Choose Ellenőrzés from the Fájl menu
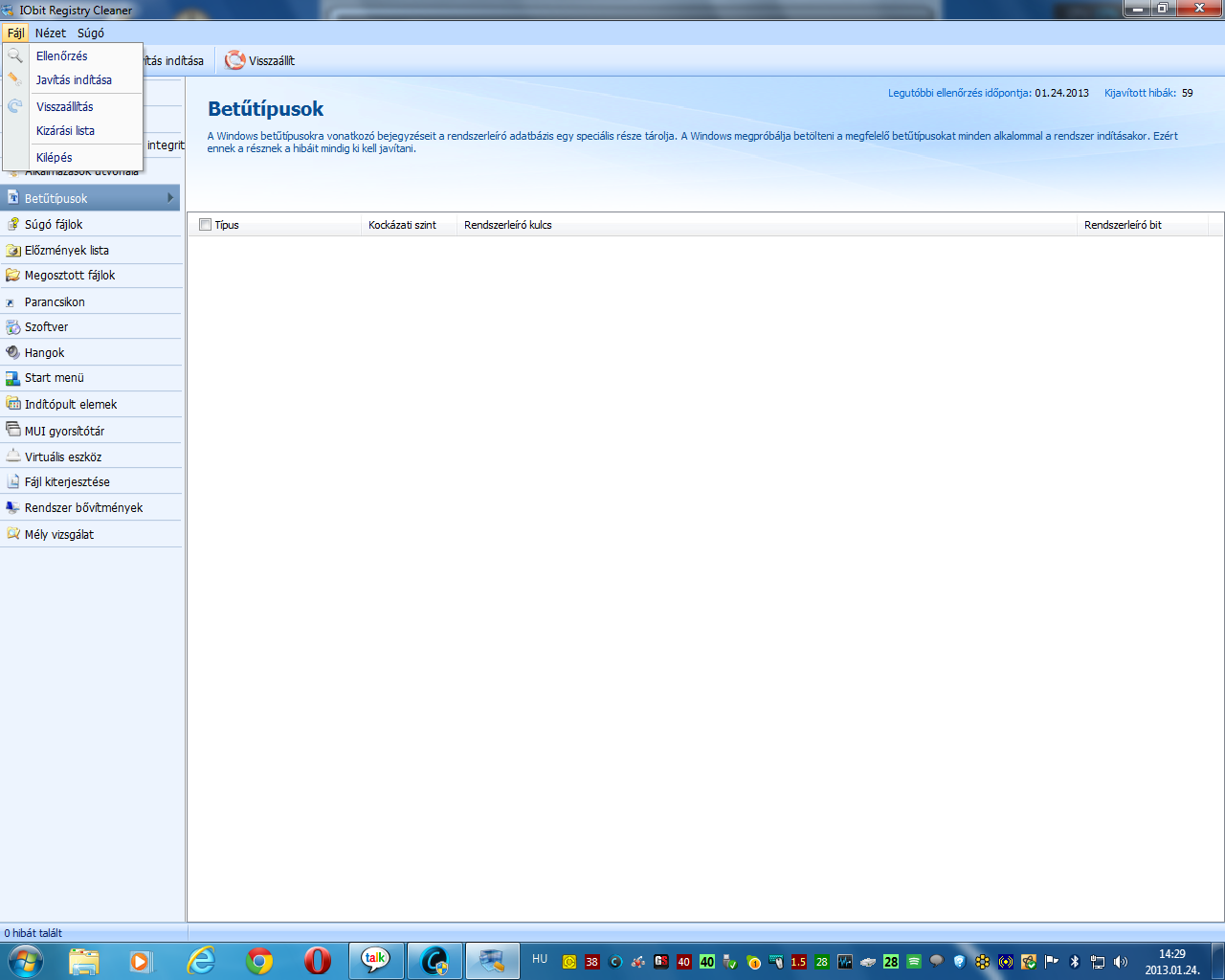This screenshot has height=980, width=1225. coord(73,56)
